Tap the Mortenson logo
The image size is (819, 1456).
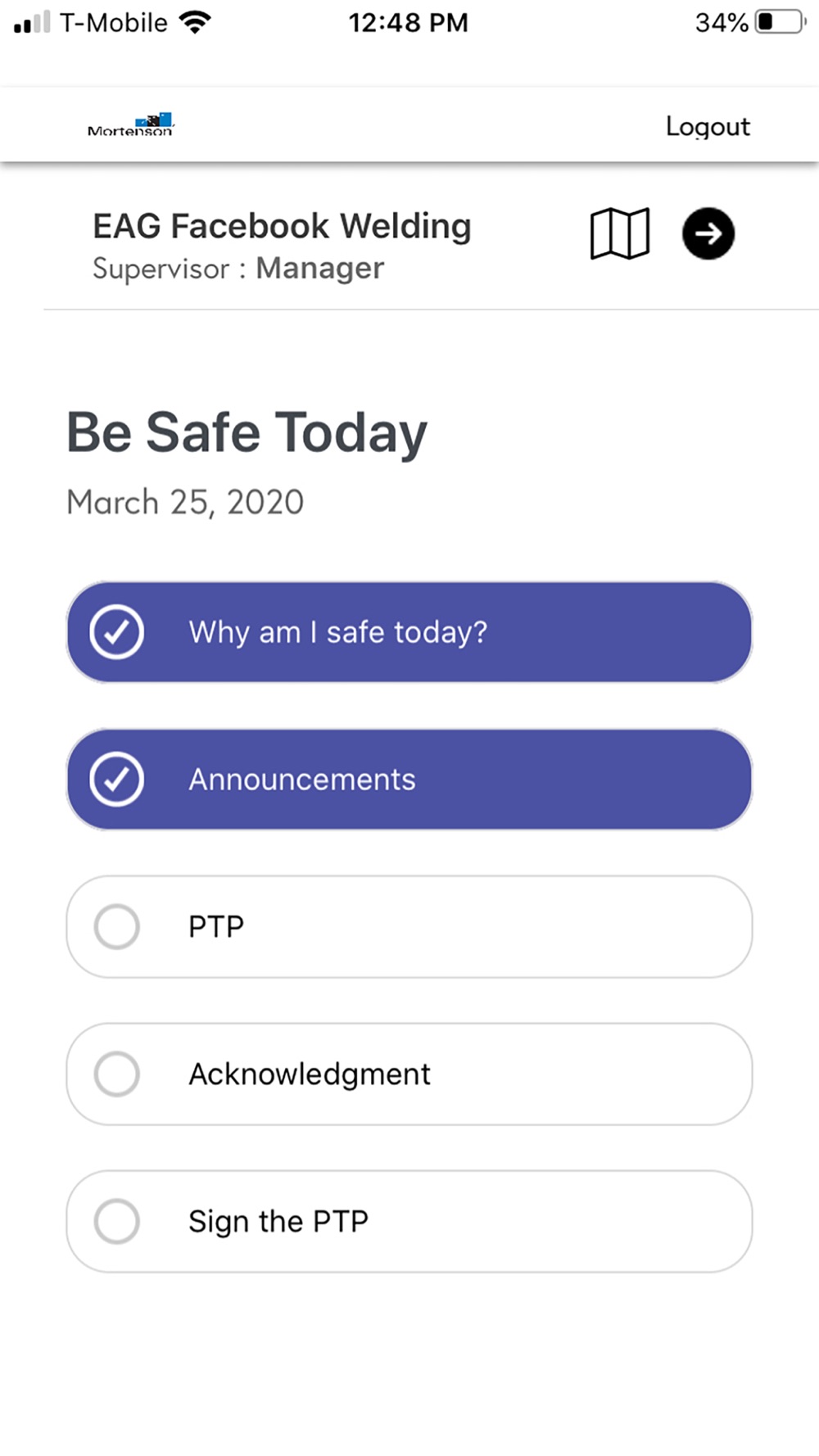131,124
